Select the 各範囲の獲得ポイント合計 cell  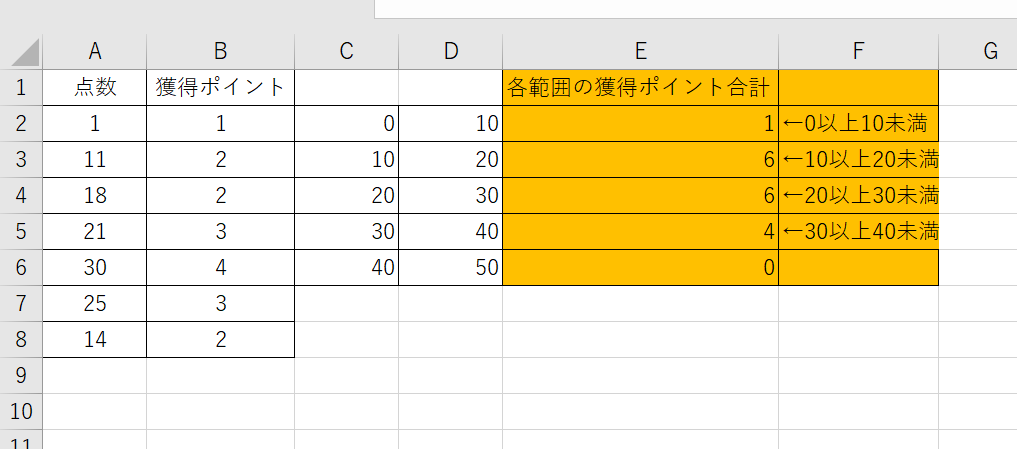[x=640, y=88]
